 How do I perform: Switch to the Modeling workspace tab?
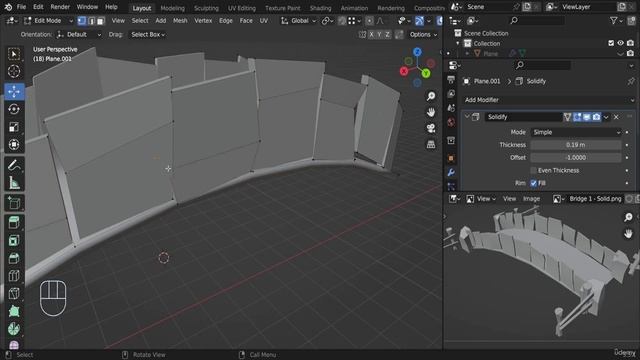[172, 8]
